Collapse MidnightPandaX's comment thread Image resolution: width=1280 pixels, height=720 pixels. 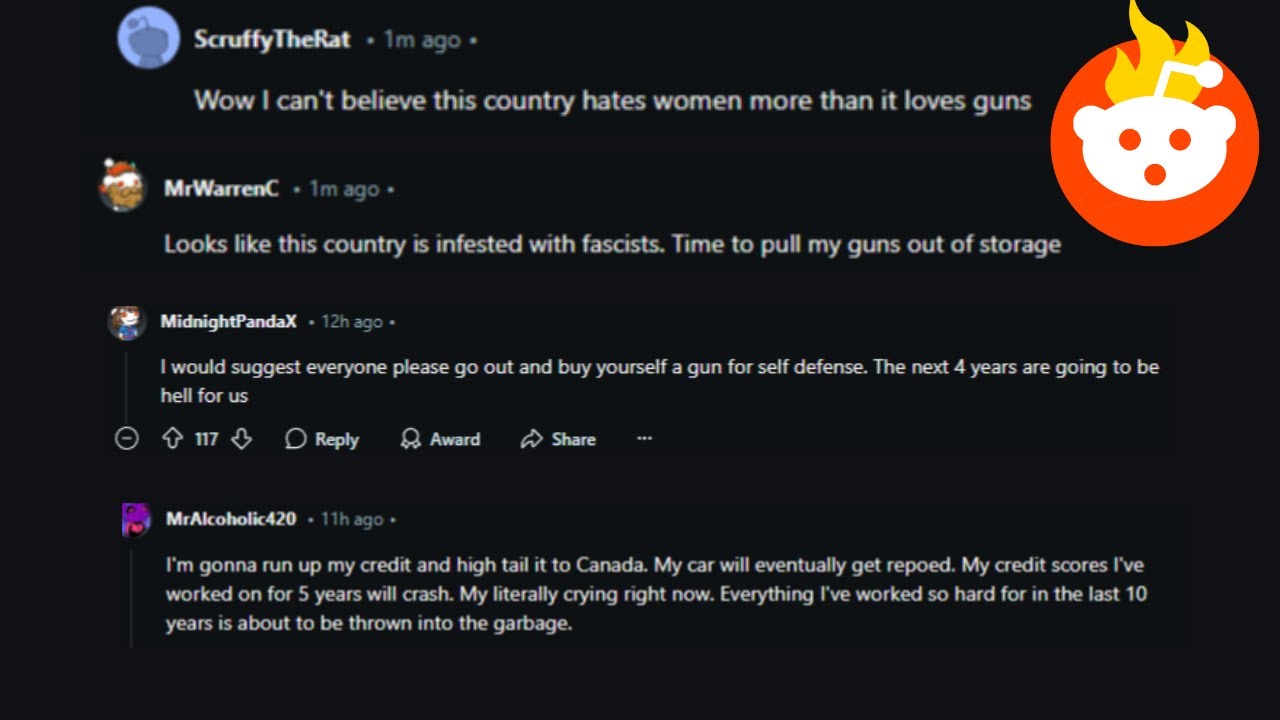(126, 438)
